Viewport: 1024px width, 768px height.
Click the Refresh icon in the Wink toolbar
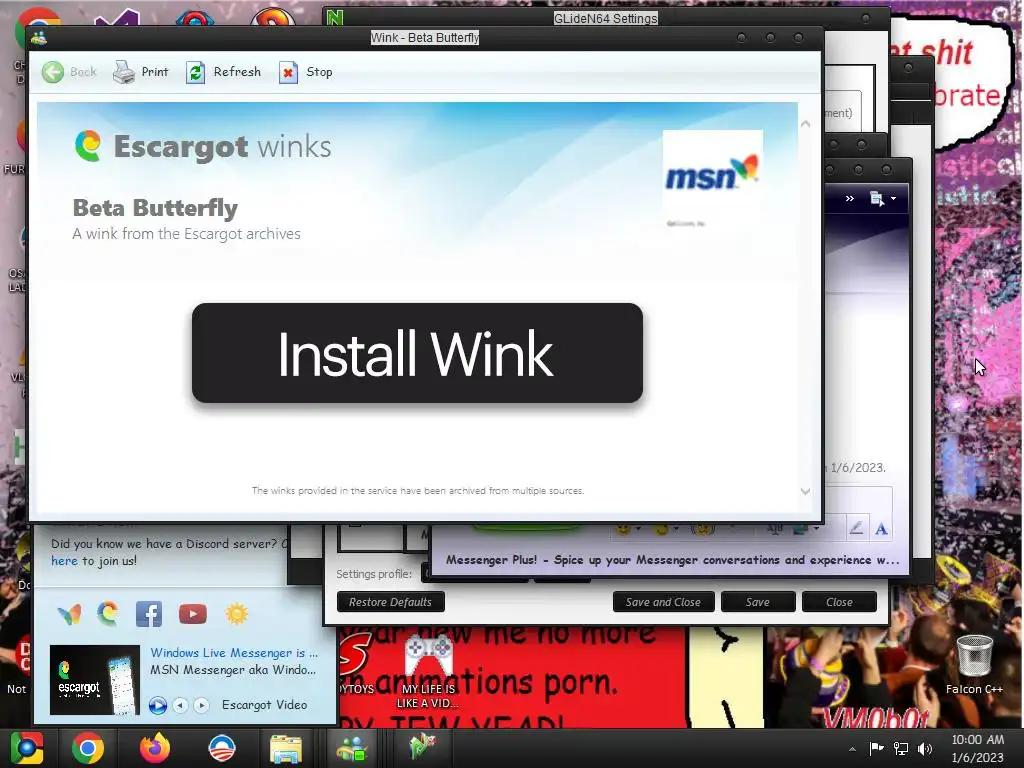[x=195, y=72]
